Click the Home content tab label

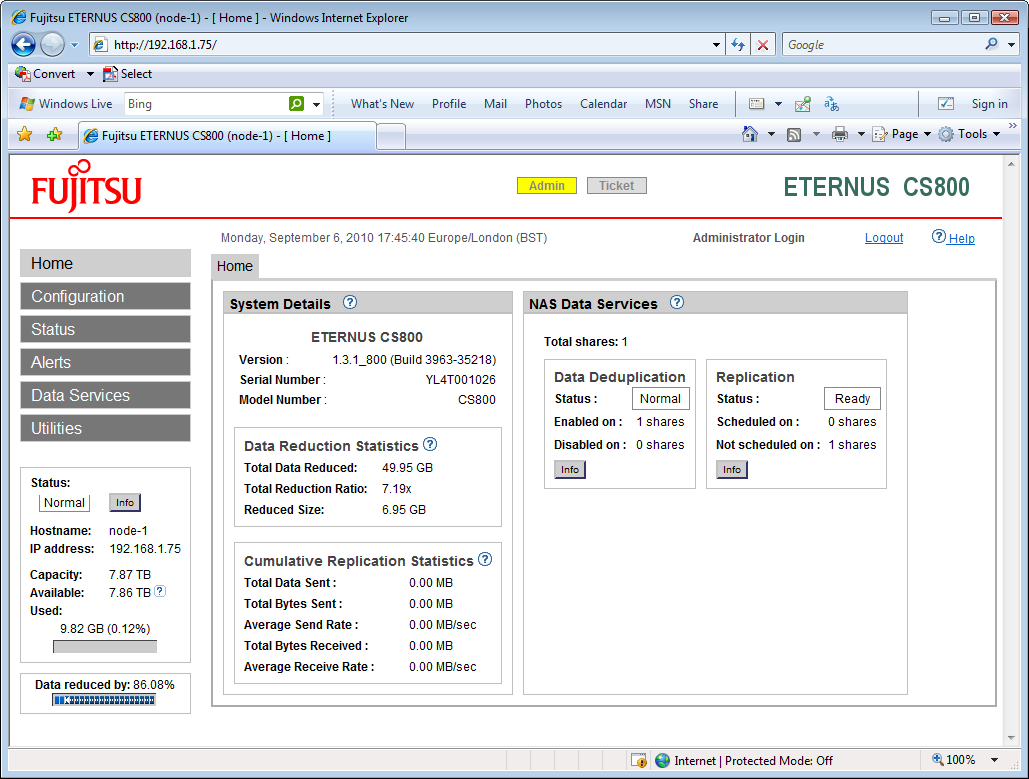click(x=234, y=266)
